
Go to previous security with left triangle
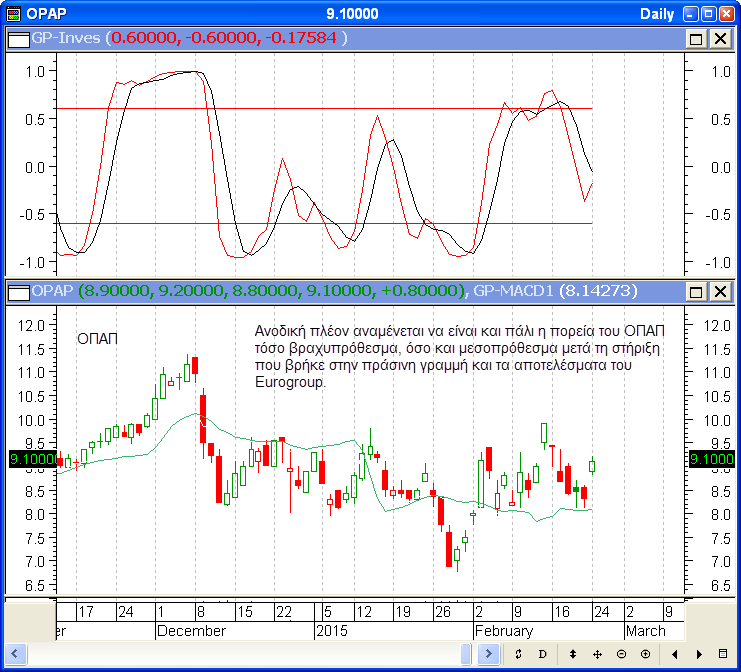[x=675, y=654]
